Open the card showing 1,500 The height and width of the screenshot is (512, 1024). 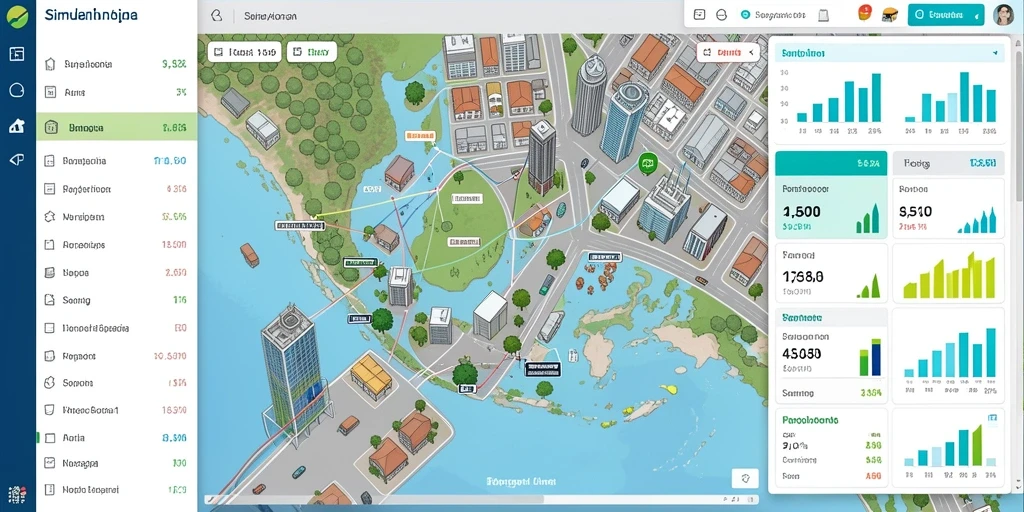[831, 208]
